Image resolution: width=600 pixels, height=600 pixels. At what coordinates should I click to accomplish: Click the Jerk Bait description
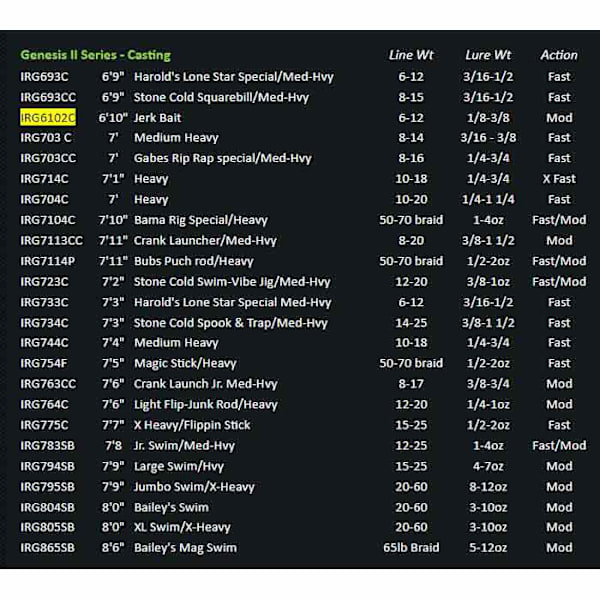pyautogui.click(x=157, y=117)
